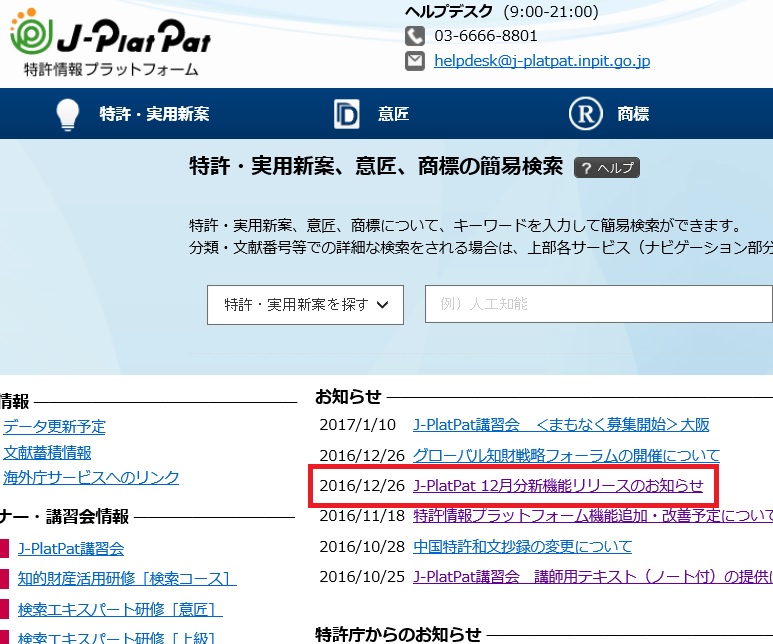The width and height of the screenshot is (773, 644).
Task: Click the light bulb patent icon
Action: (68, 114)
